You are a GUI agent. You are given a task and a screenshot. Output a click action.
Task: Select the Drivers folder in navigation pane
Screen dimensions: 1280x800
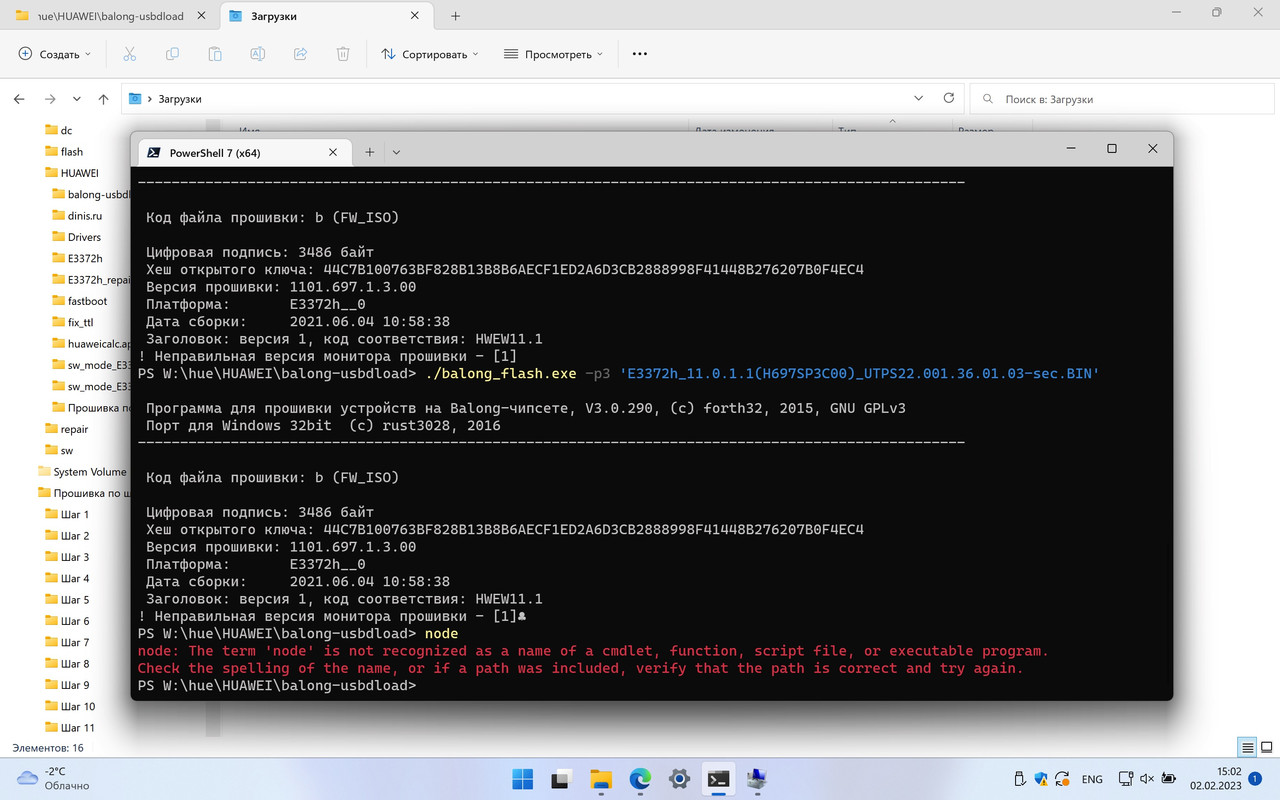77,237
